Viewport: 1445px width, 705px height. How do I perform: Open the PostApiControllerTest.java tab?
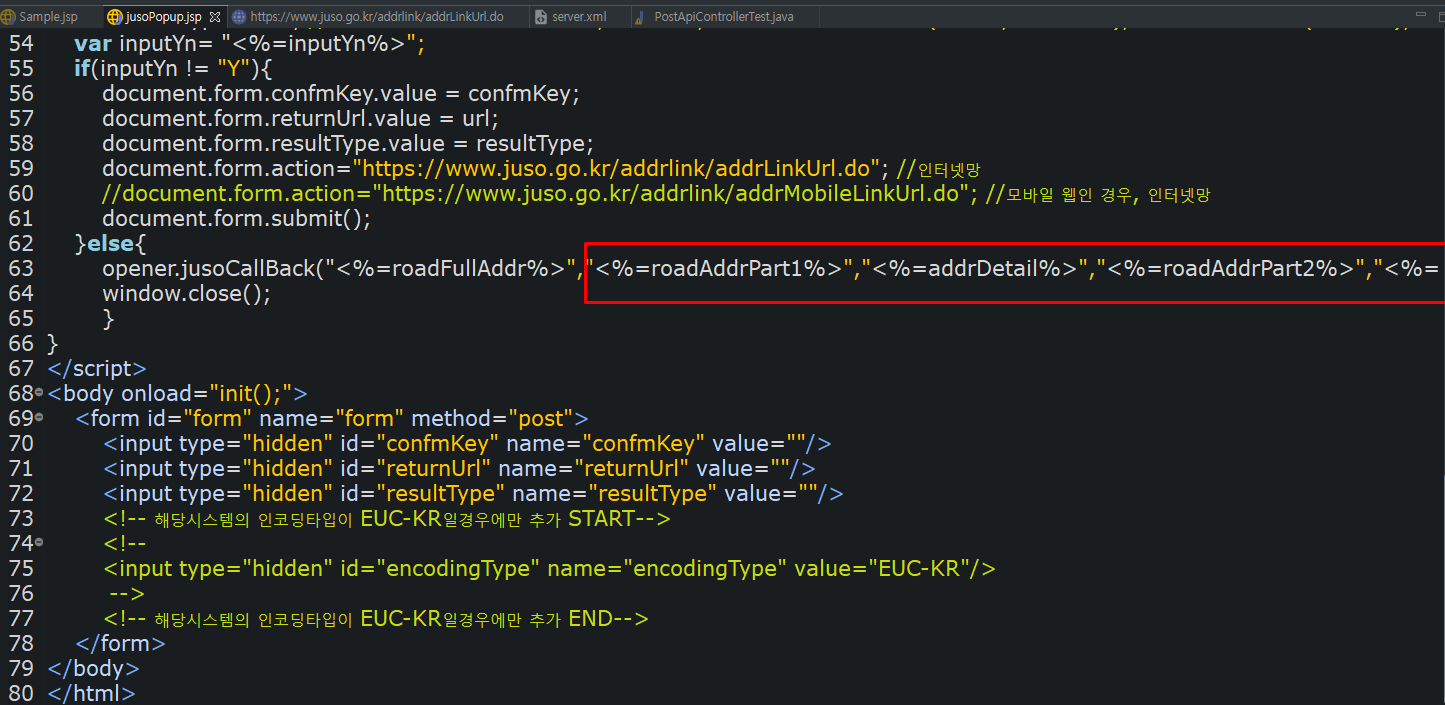(x=722, y=17)
